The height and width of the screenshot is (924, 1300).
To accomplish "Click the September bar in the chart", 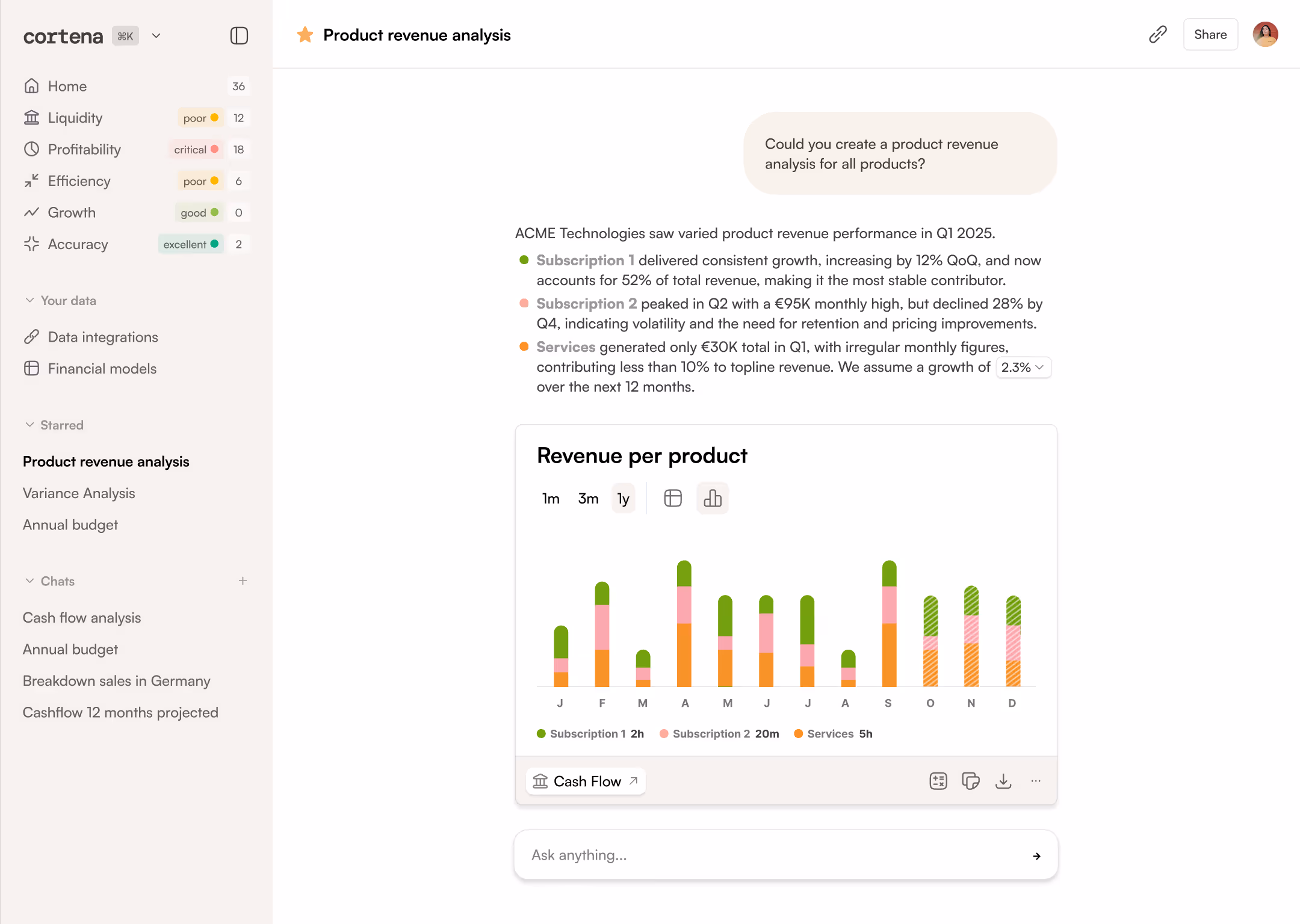I will 889,623.
